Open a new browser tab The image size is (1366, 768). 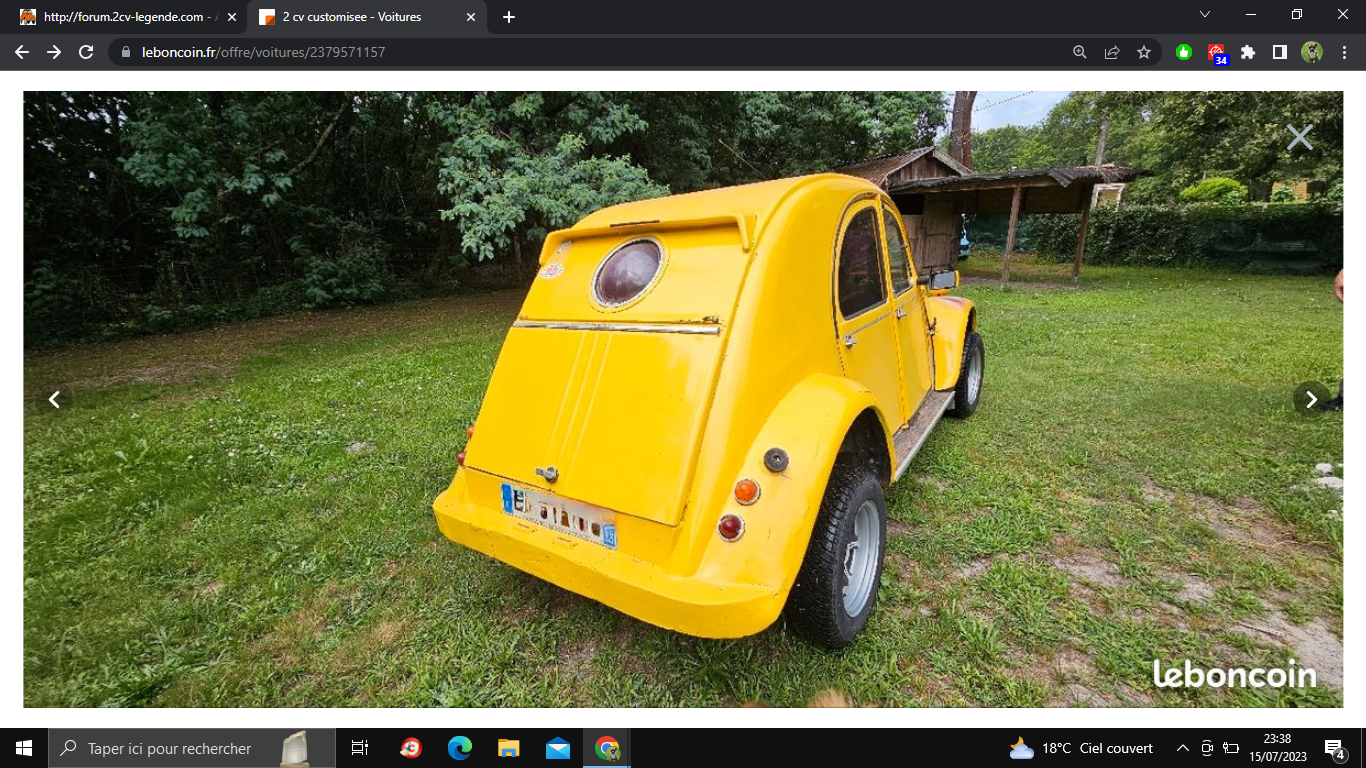point(509,17)
